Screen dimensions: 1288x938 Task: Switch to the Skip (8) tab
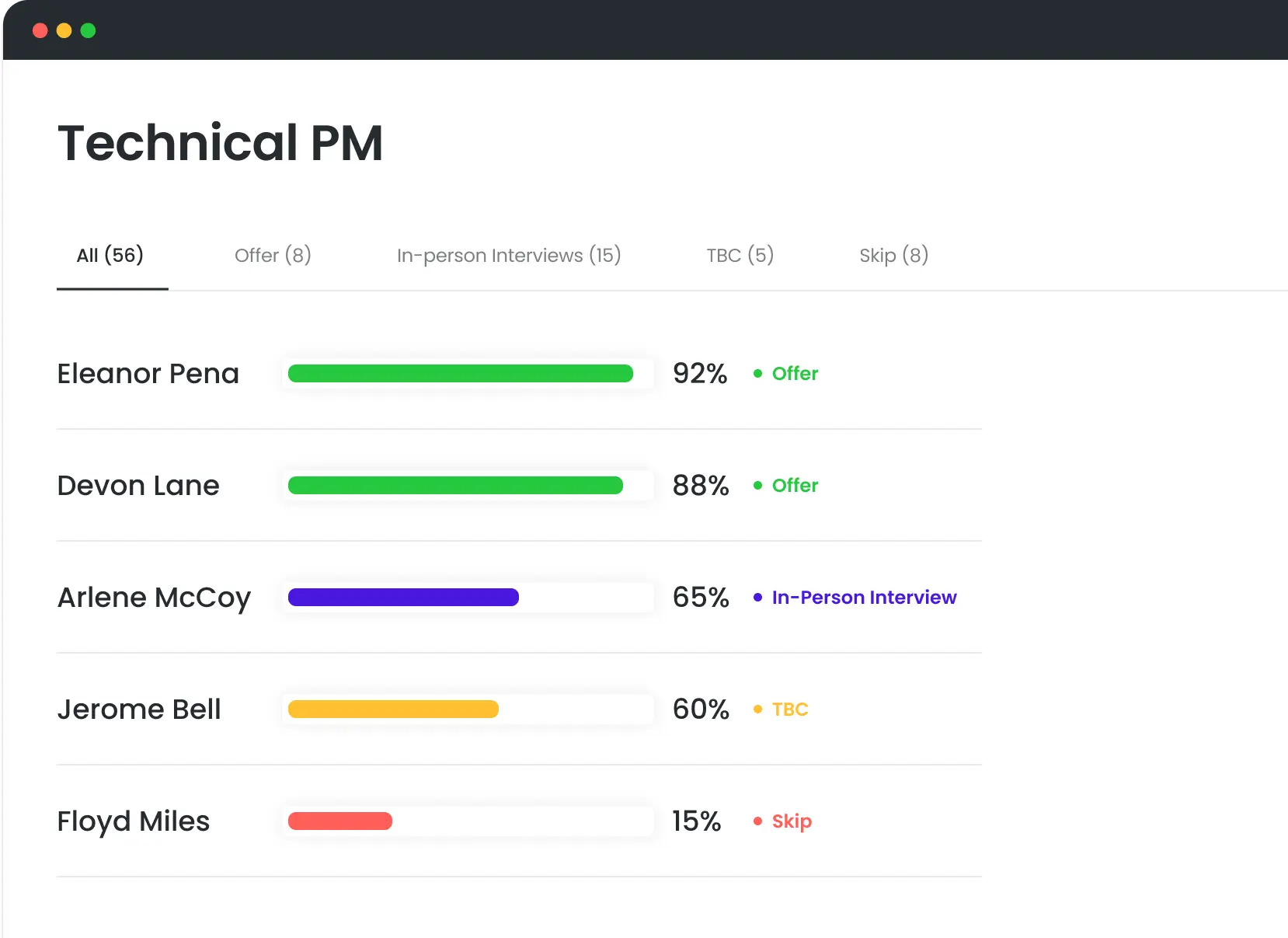[x=893, y=255]
